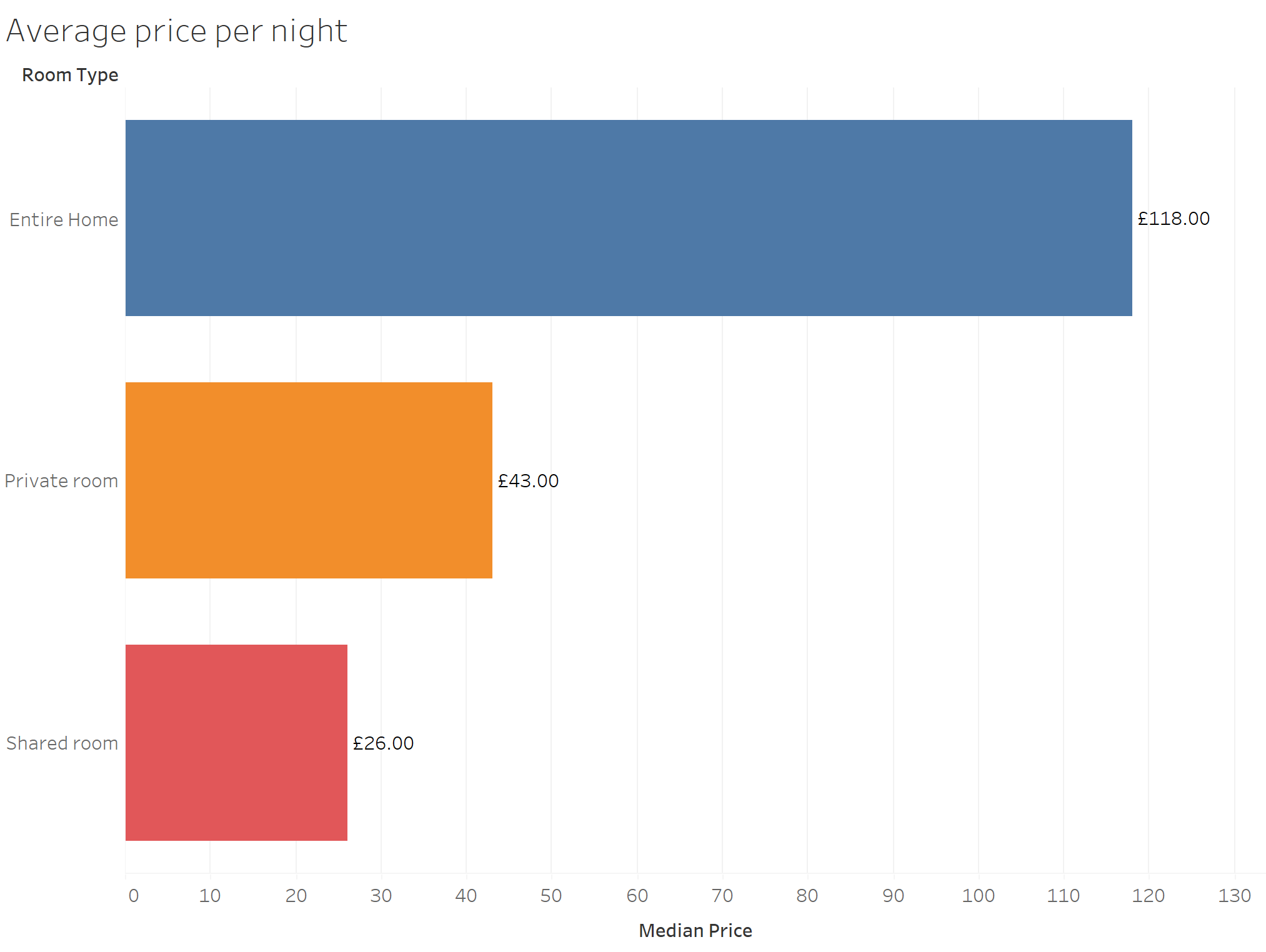Select the Private room row label
This screenshot has height=952, width=1266.
click(61, 481)
